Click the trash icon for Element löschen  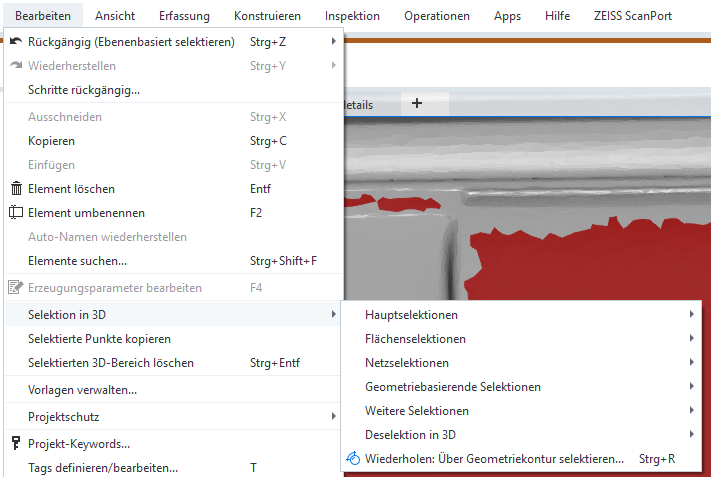[x=16, y=188]
